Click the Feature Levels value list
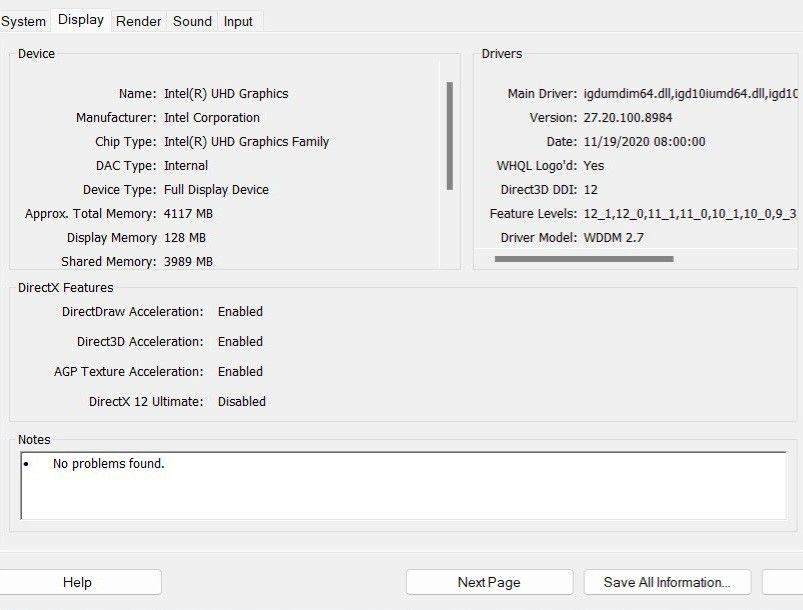Screen dimensions: 803x610 coord(690,214)
